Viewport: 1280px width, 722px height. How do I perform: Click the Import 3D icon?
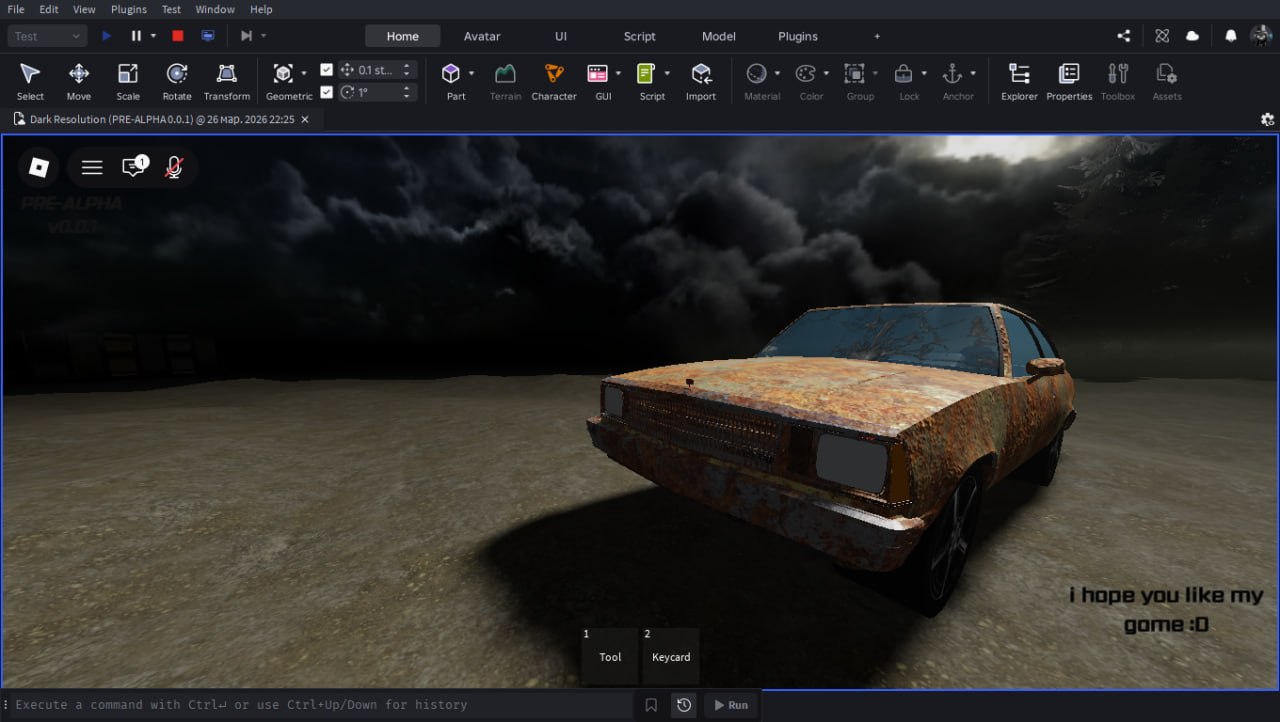701,81
